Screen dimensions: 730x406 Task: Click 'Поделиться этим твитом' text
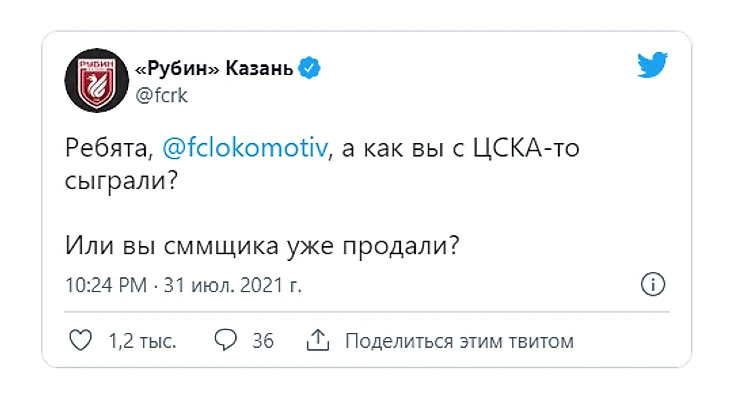coord(459,341)
